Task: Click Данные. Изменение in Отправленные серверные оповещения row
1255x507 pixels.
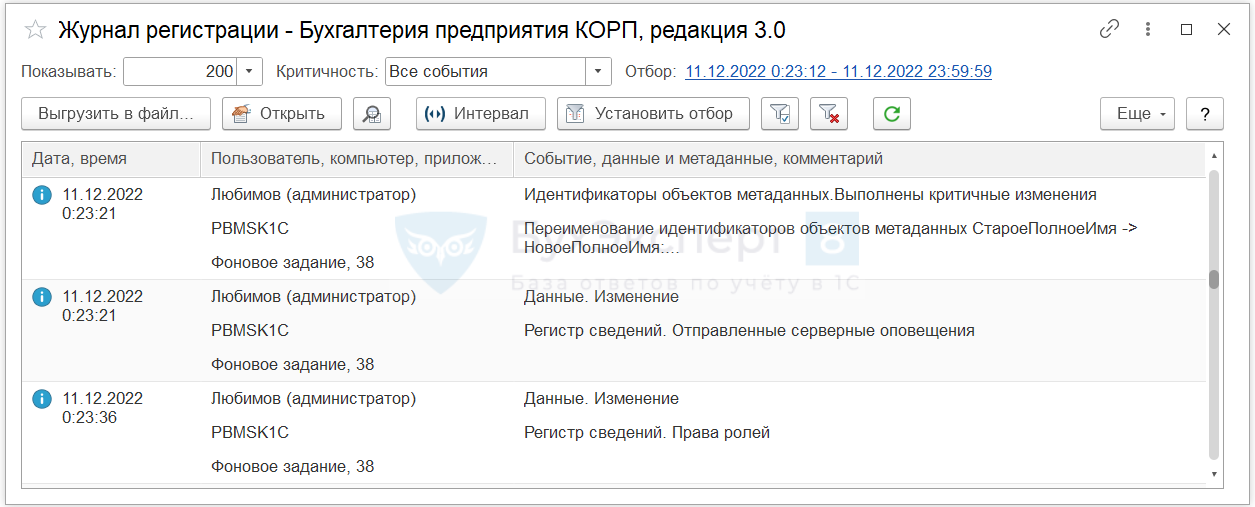Action: pyautogui.click(x=601, y=297)
